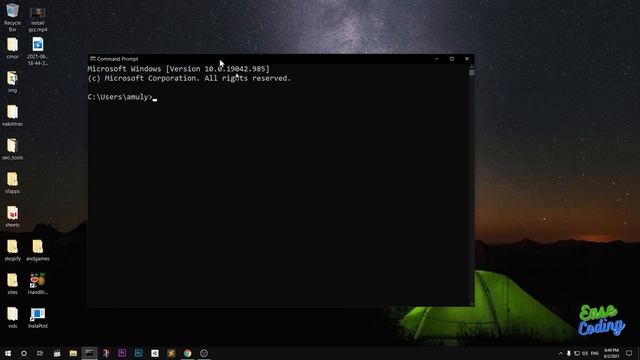Viewport: 640px width, 360px height.
Task: Open the nakshtras folder on desktop
Action: coord(12,115)
